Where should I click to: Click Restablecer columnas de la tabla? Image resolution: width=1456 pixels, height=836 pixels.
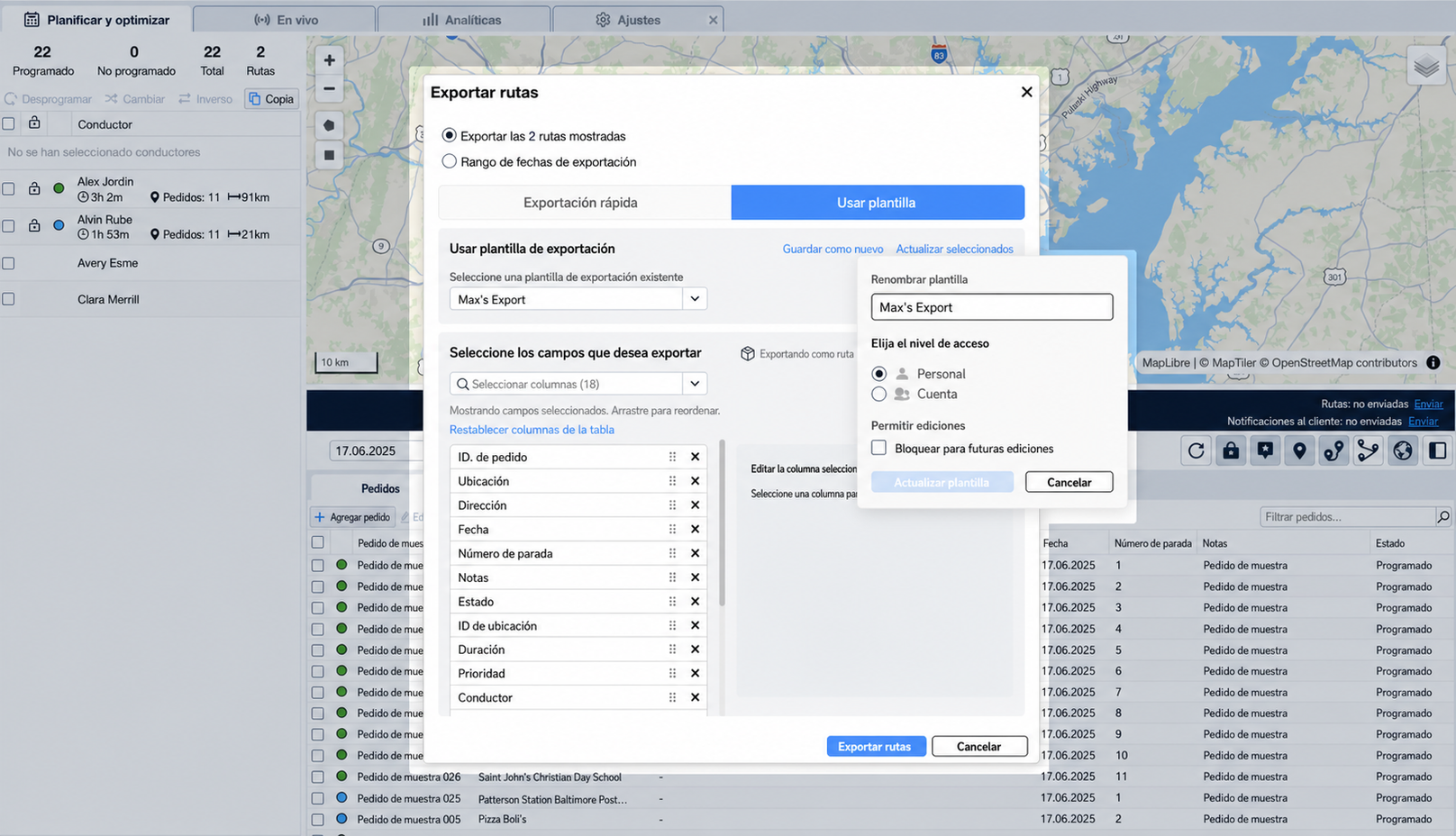click(x=532, y=430)
